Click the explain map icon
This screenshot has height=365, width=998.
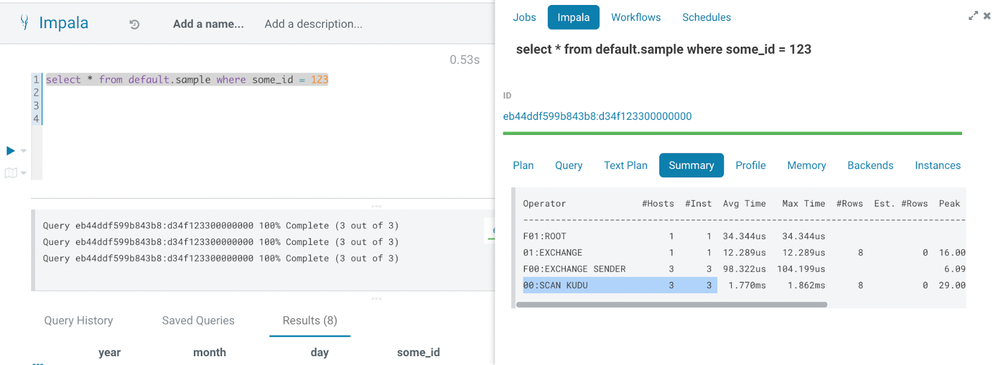click(10, 173)
